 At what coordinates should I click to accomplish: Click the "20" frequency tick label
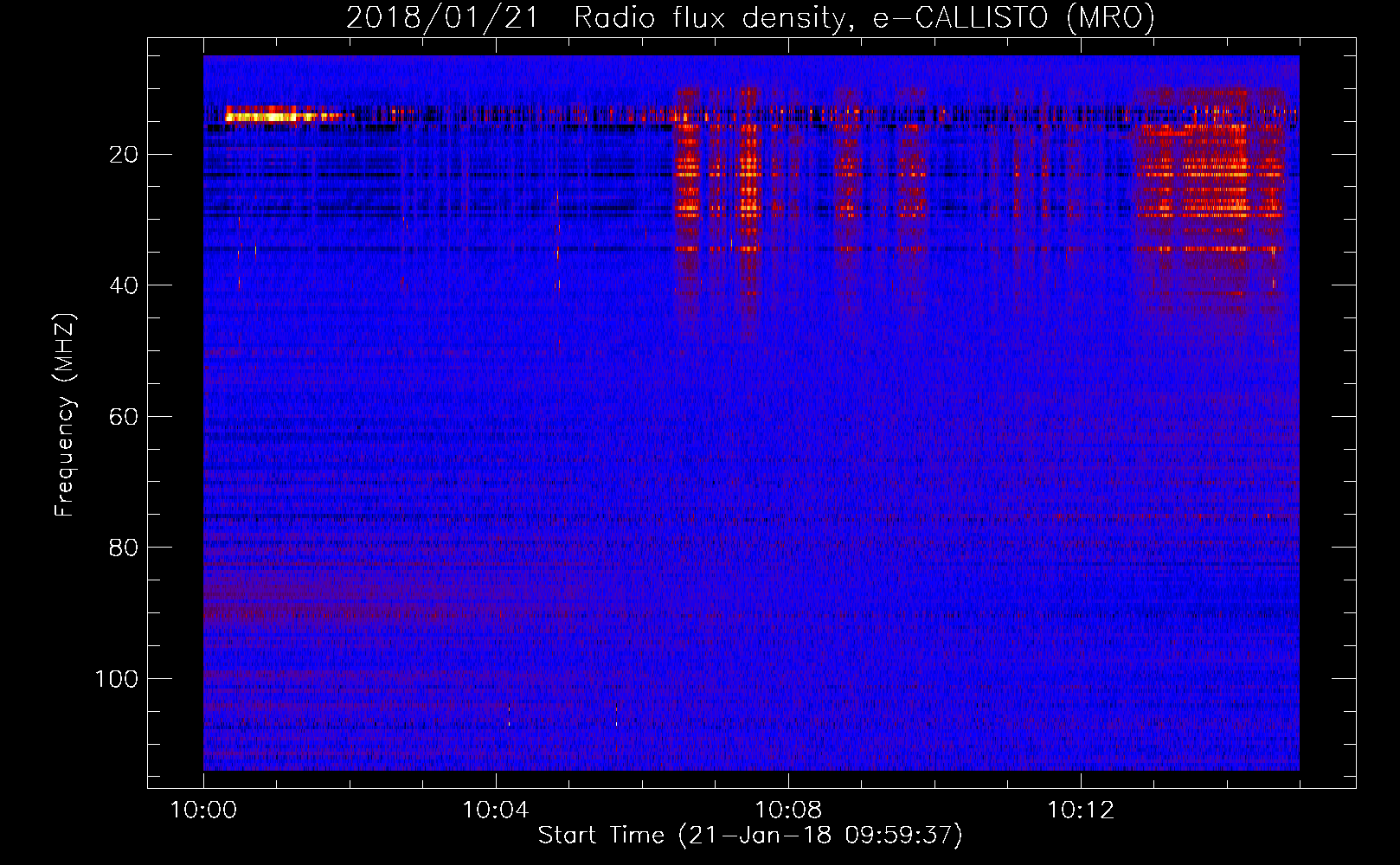pyautogui.click(x=125, y=155)
